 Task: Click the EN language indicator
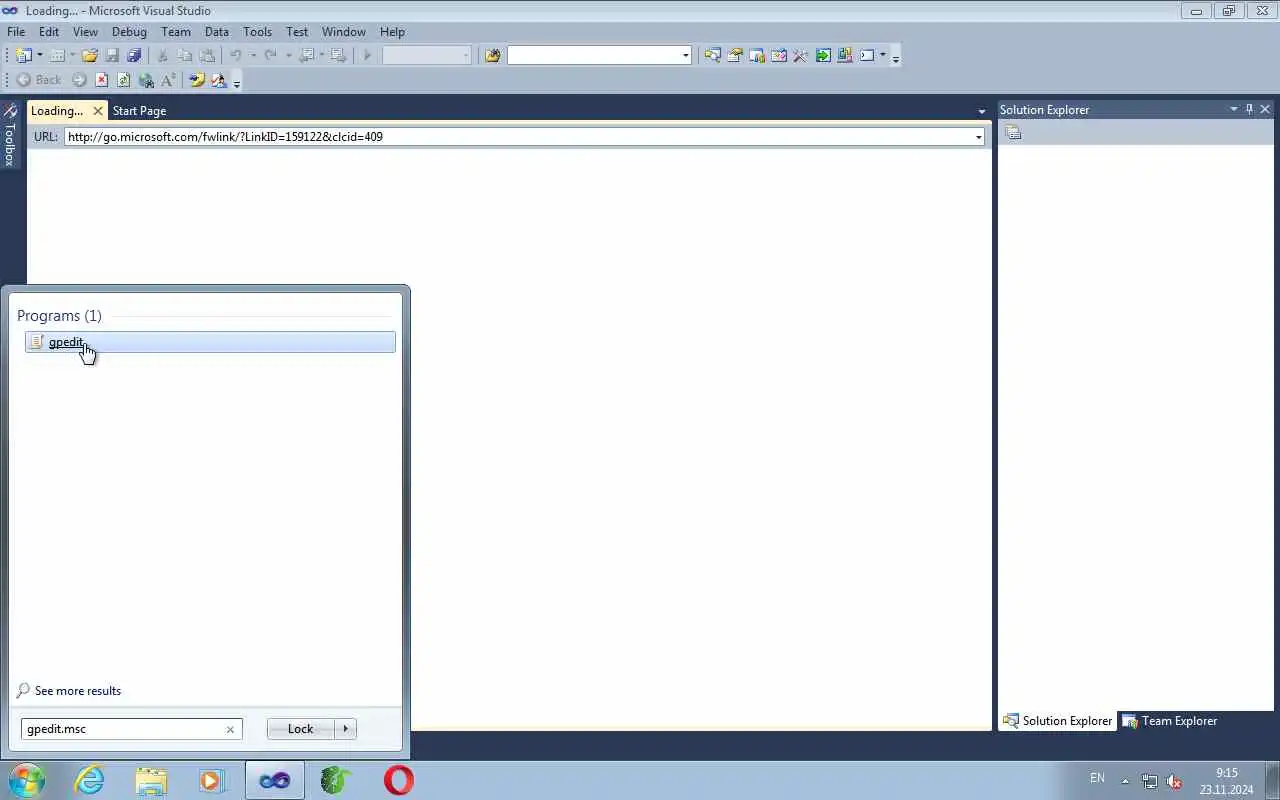[1097, 778]
